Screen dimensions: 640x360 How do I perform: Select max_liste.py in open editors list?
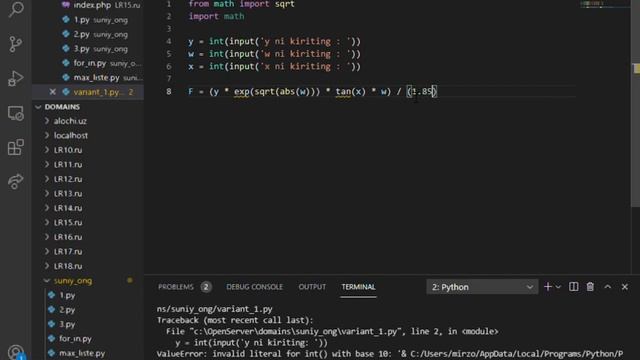click(88, 78)
